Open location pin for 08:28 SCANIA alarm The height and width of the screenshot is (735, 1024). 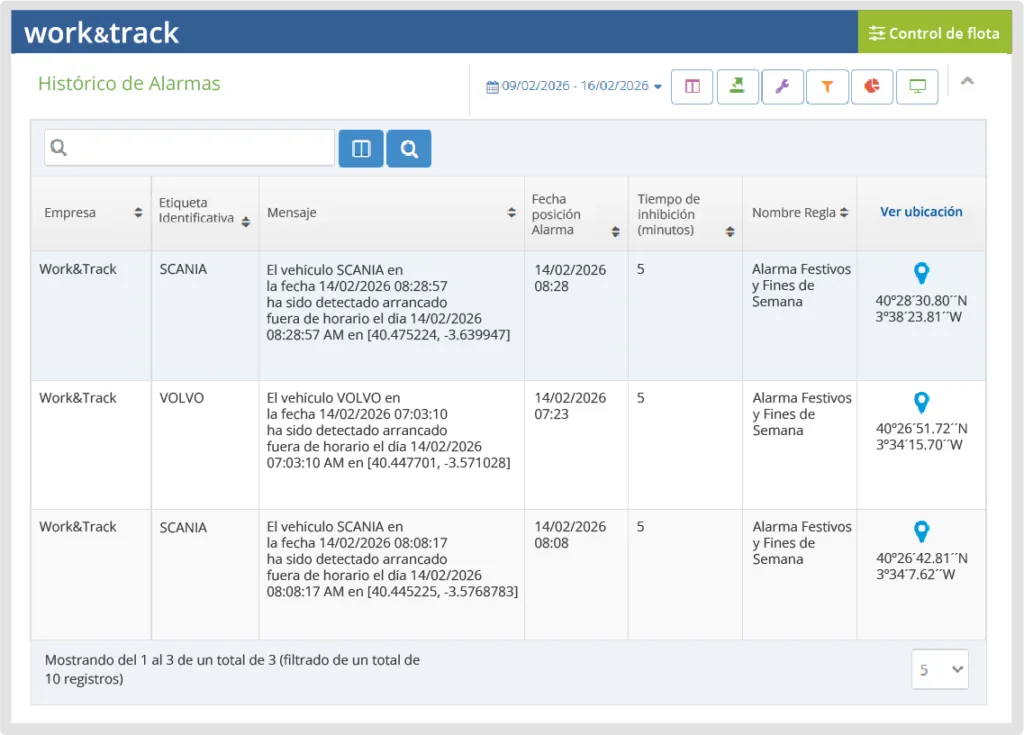pos(921,273)
